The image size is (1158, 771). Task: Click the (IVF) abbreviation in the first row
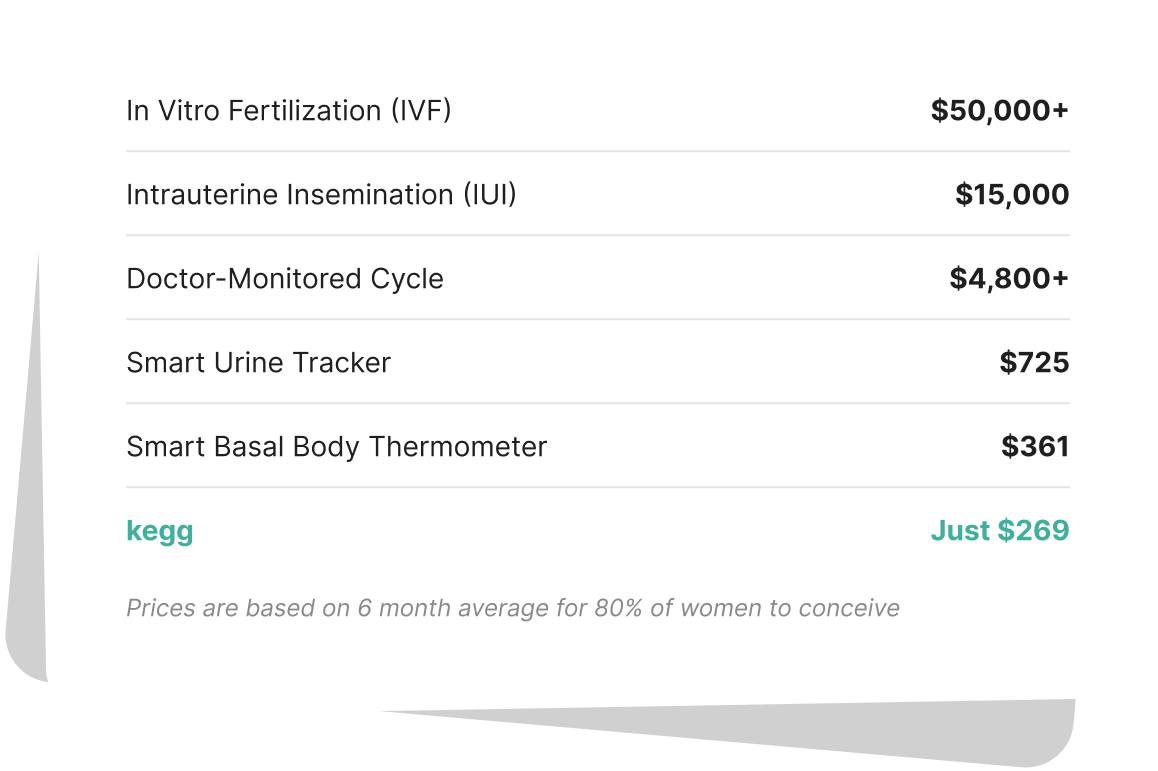[x=420, y=111]
